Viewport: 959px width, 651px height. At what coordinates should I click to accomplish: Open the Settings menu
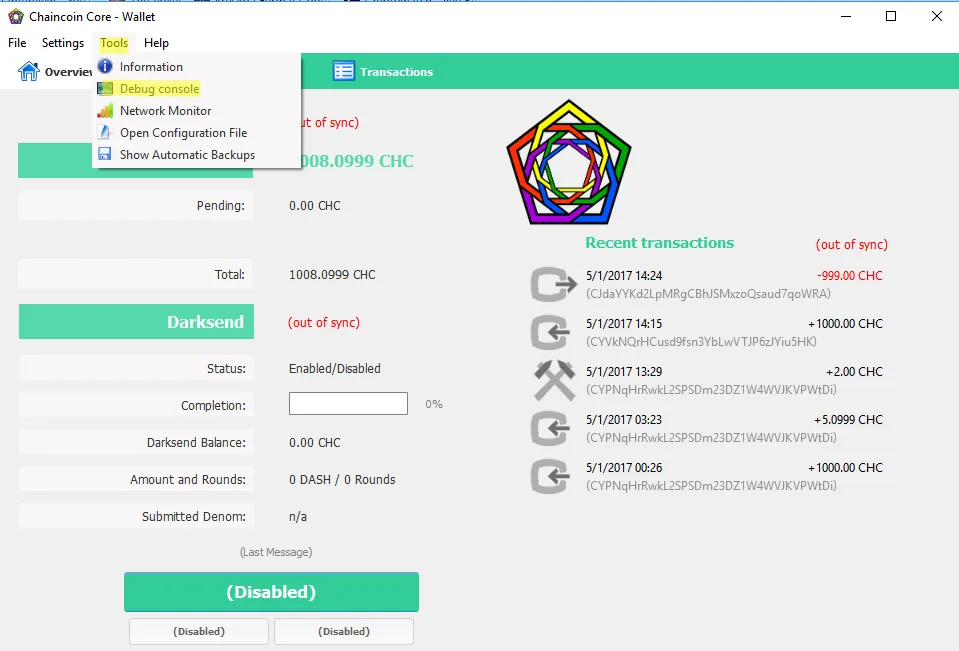(x=63, y=43)
